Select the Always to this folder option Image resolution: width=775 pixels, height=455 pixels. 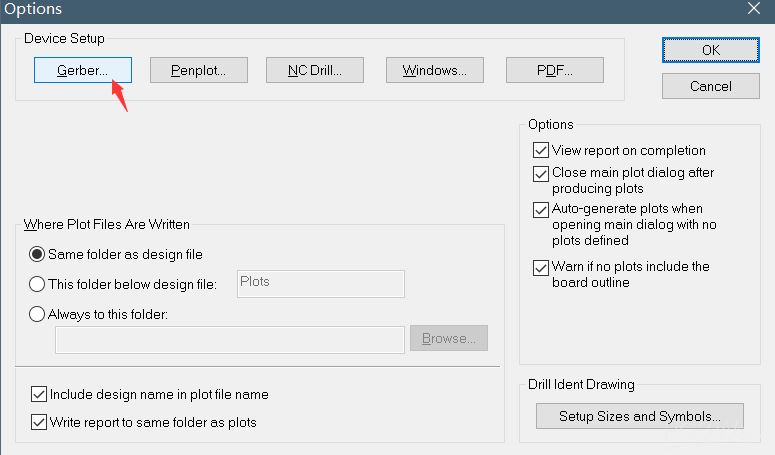pos(38,314)
